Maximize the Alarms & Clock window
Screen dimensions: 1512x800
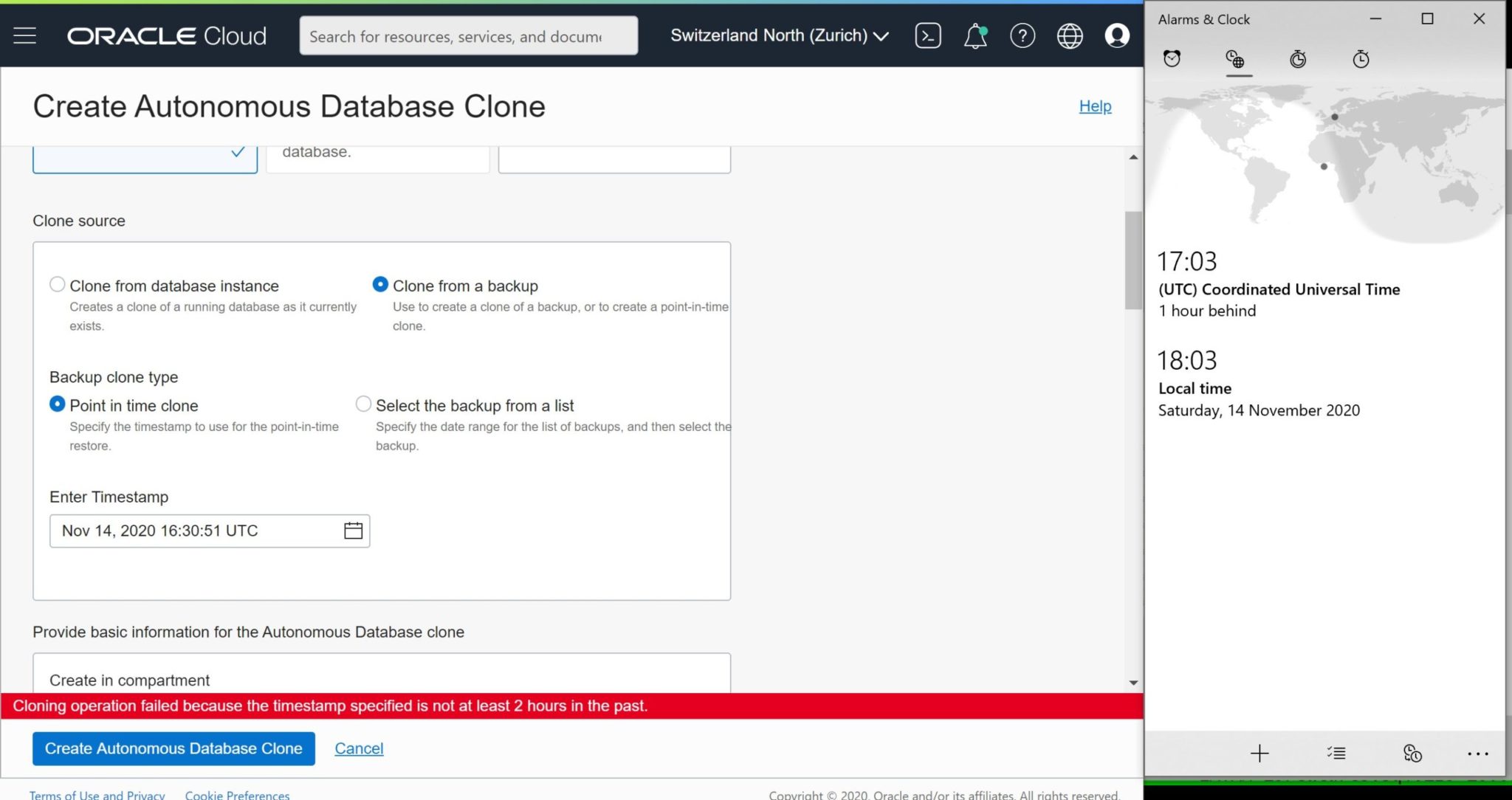click(x=1427, y=18)
